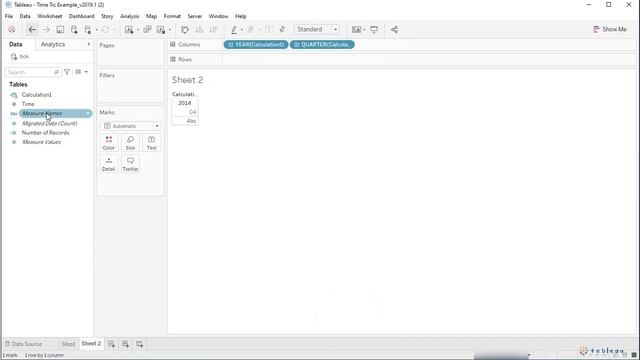
Task: Open the Worksheet menu
Action: pos(50,16)
